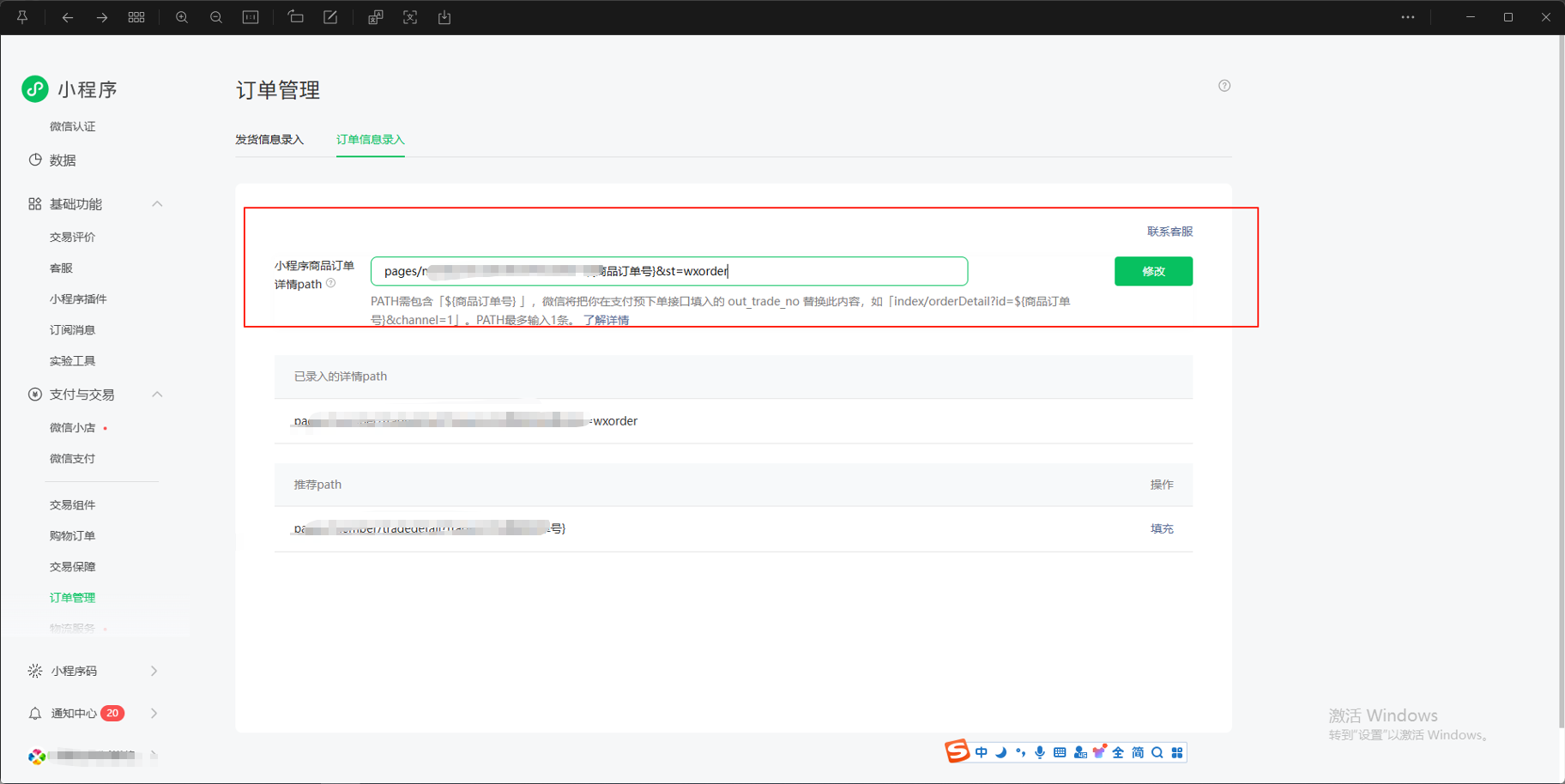Screen dimensions: 1565x784
Task: Open the edit/annotate image tool
Action: 330,17
